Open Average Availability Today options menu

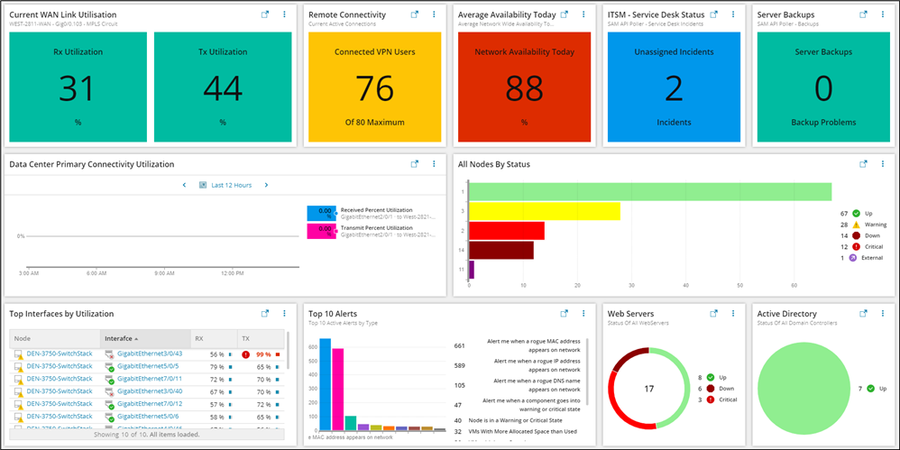(x=584, y=14)
